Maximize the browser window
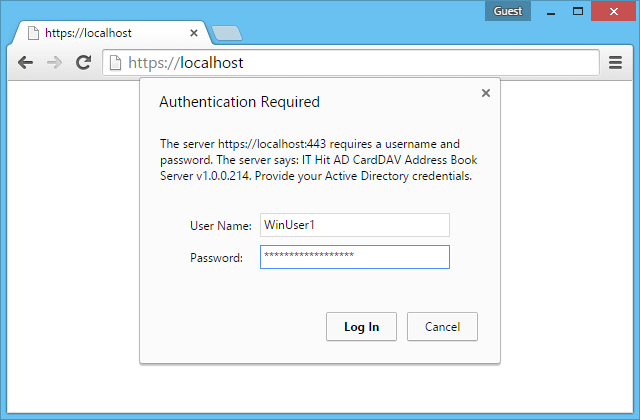Image resolution: width=640 pixels, height=420 pixels. click(578, 11)
